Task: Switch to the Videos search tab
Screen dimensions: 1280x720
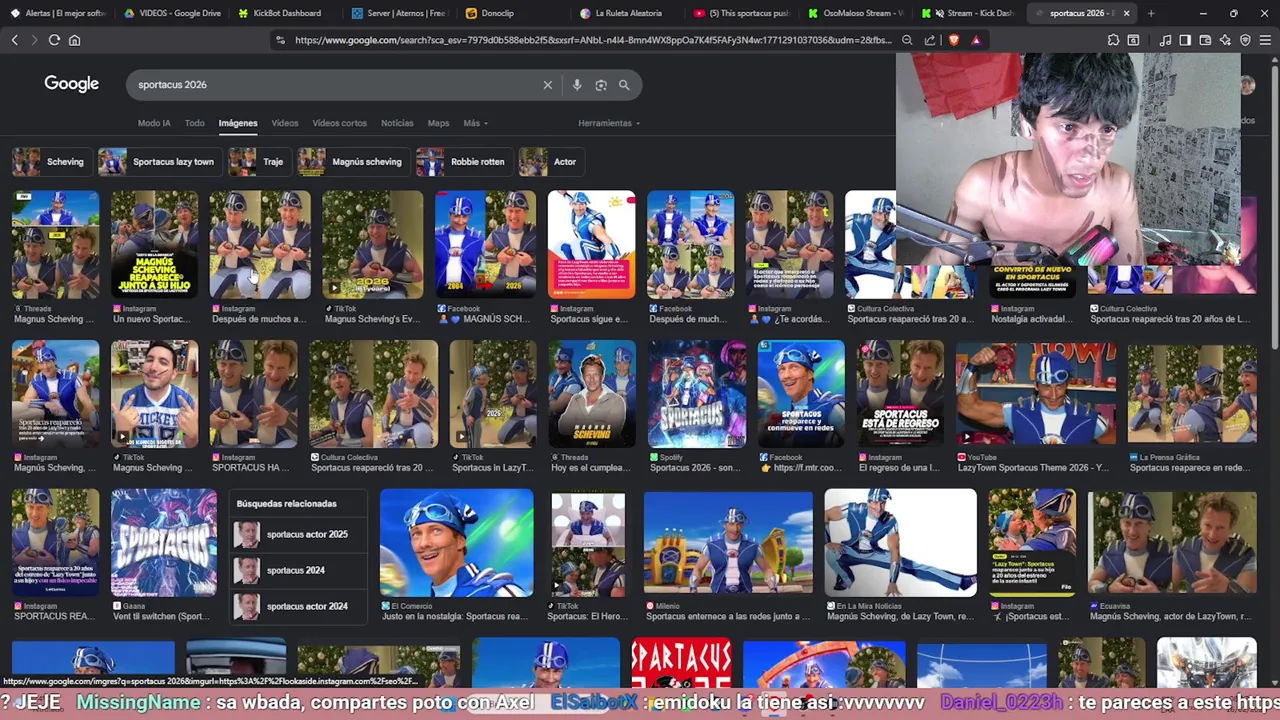Action: point(285,123)
